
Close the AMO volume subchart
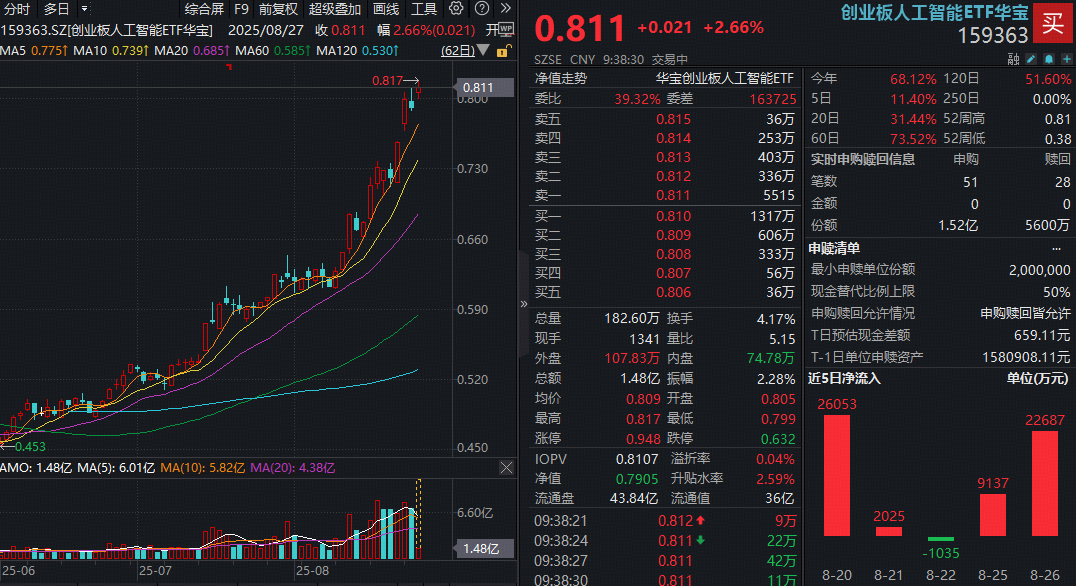click(x=507, y=467)
